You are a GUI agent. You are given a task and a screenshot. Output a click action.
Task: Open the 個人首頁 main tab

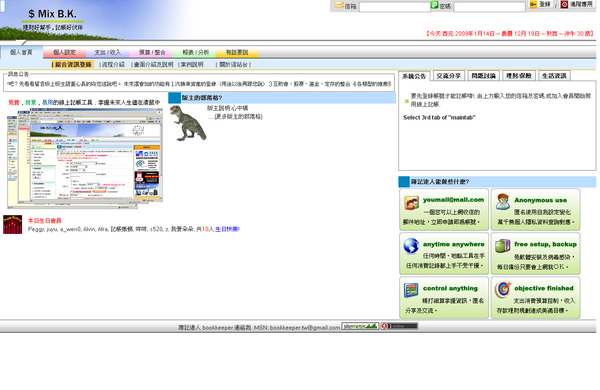point(21,52)
